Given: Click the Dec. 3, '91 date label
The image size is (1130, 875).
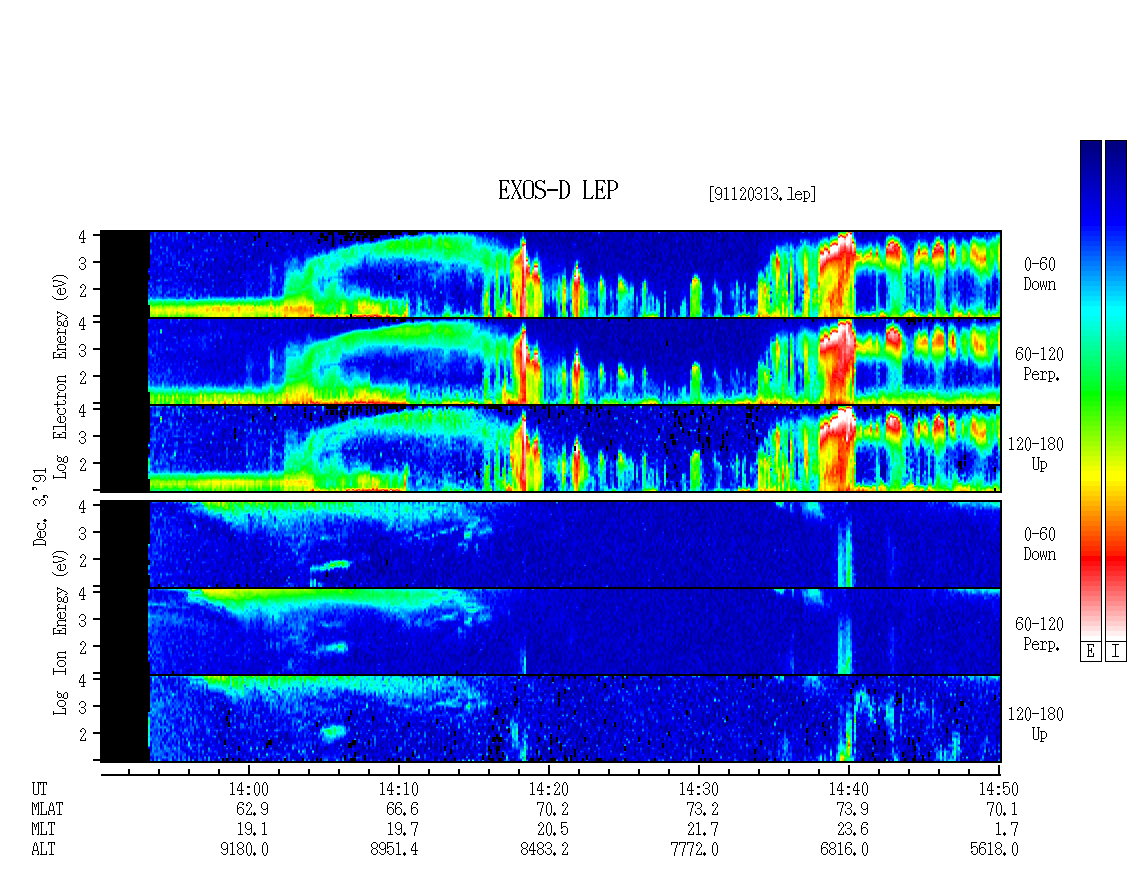Looking at the screenshot, I should [40, 507].
